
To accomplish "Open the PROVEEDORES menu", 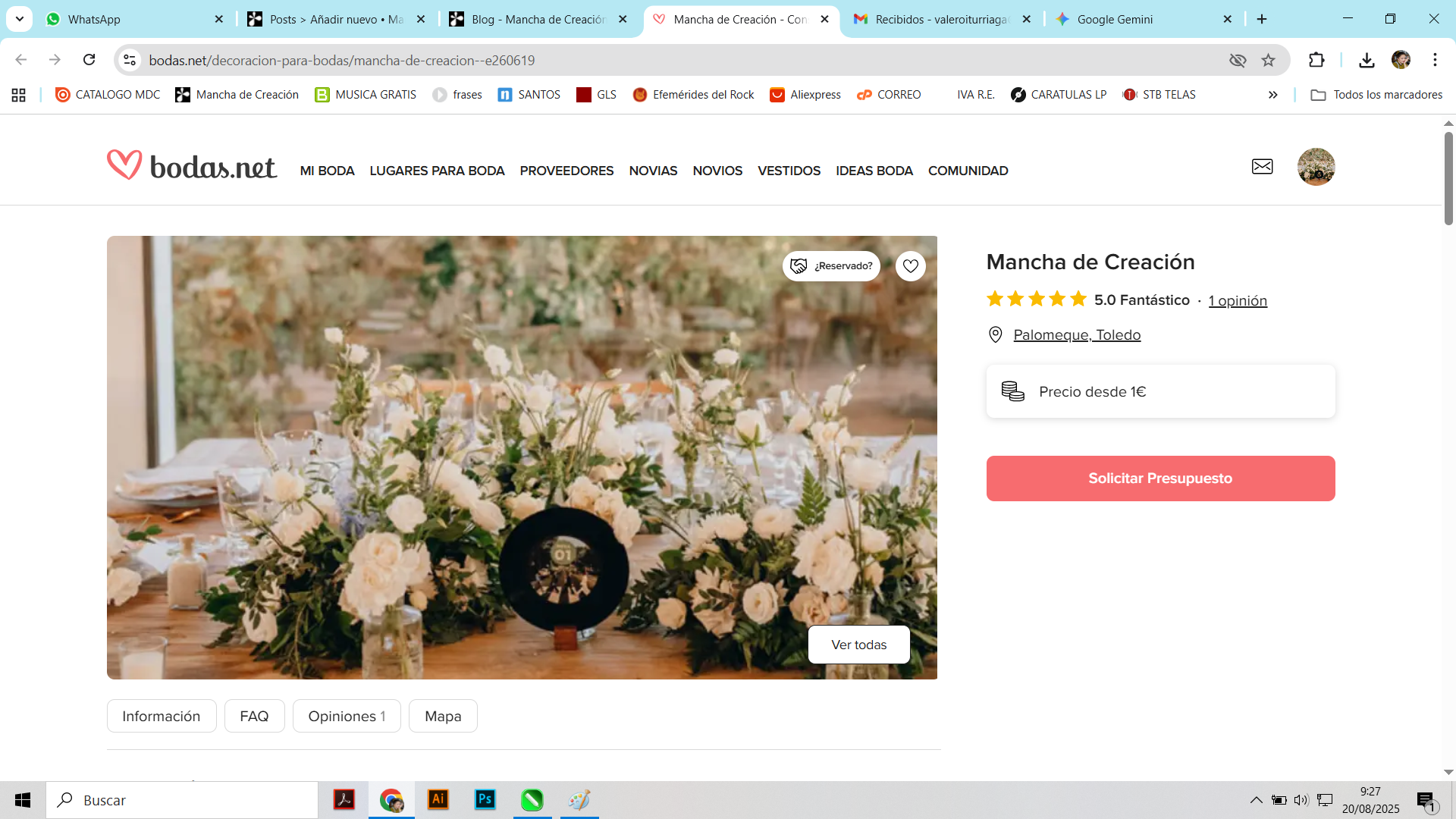I will click(x=566, y=171).
